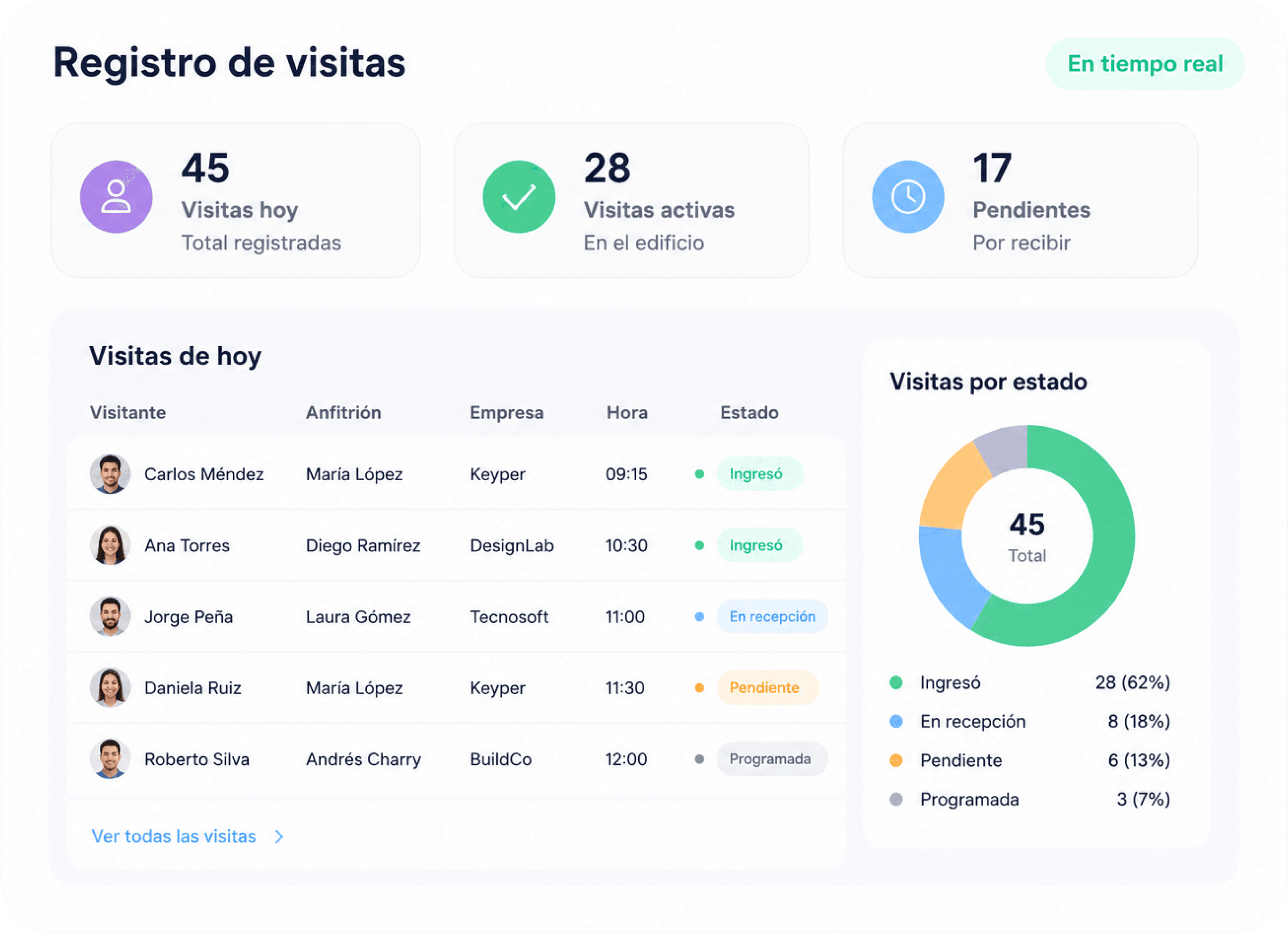Image resolution: width=1288 pixels, height=933 pixels.
Task: Click the blue clock icon in Pendientes card
Action: (x=907, y=197)
